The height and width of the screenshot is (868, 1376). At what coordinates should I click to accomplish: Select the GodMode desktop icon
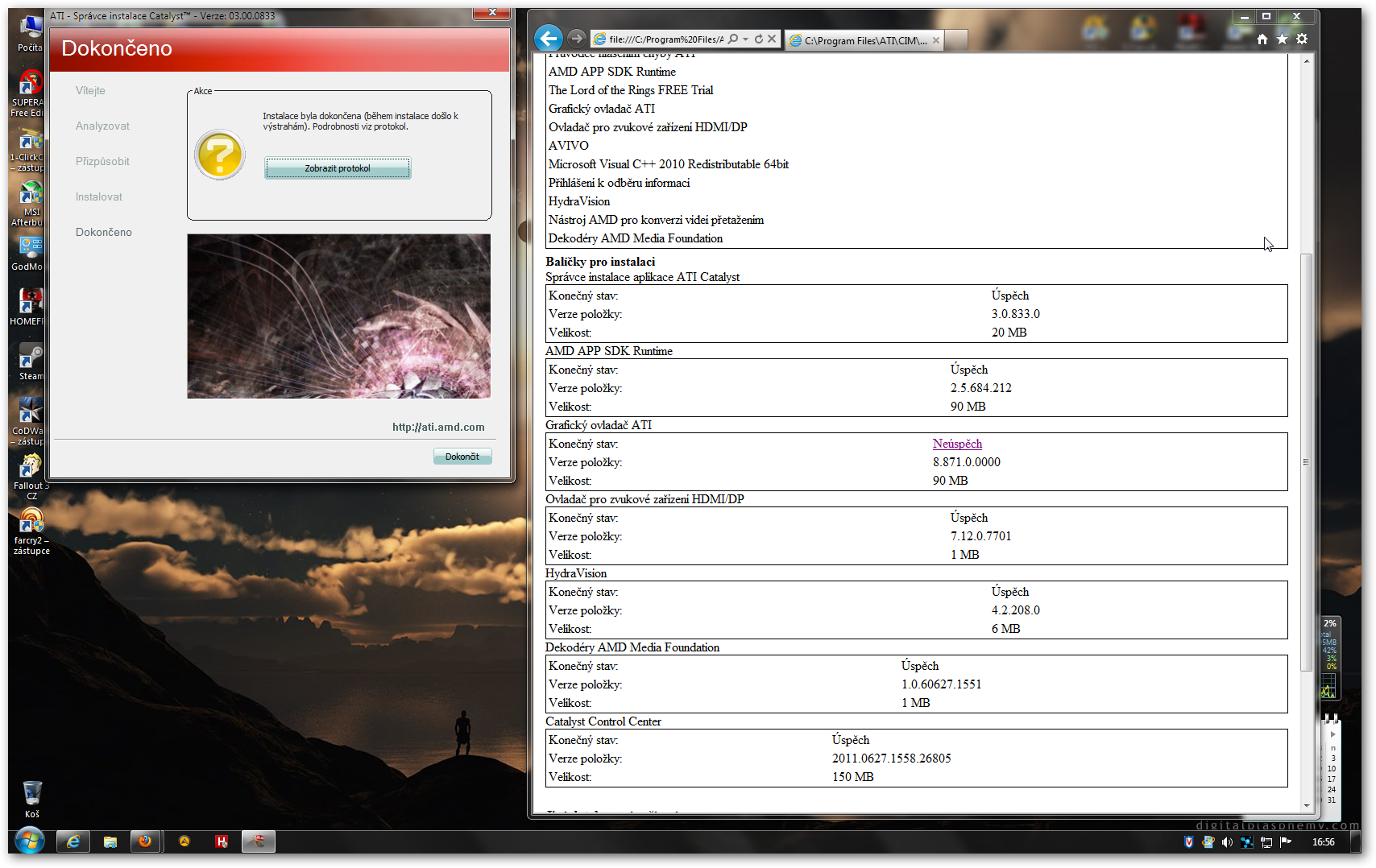click(x=29, y=254)
